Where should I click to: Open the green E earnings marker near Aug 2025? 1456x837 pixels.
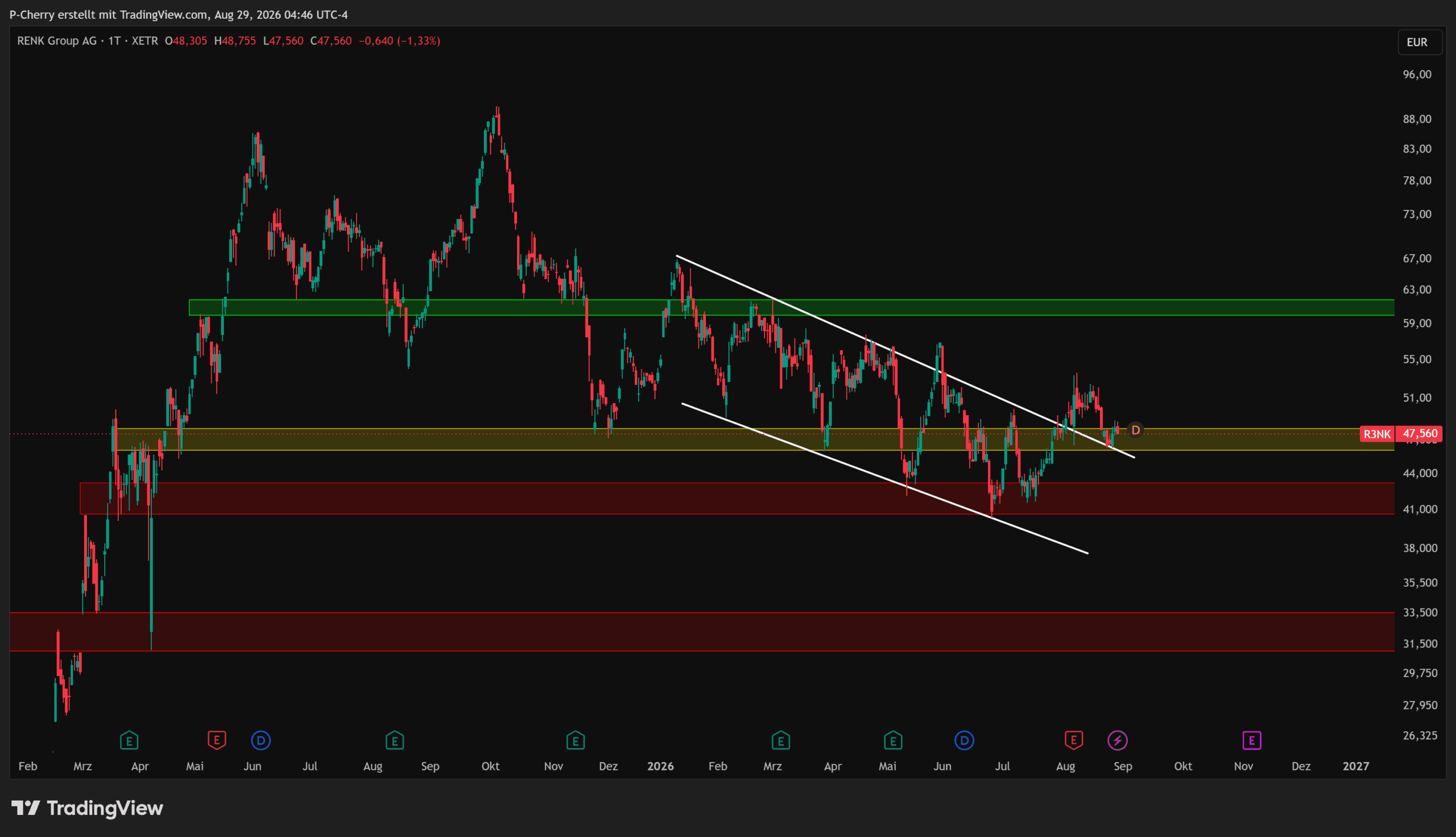tap(395, 740)
